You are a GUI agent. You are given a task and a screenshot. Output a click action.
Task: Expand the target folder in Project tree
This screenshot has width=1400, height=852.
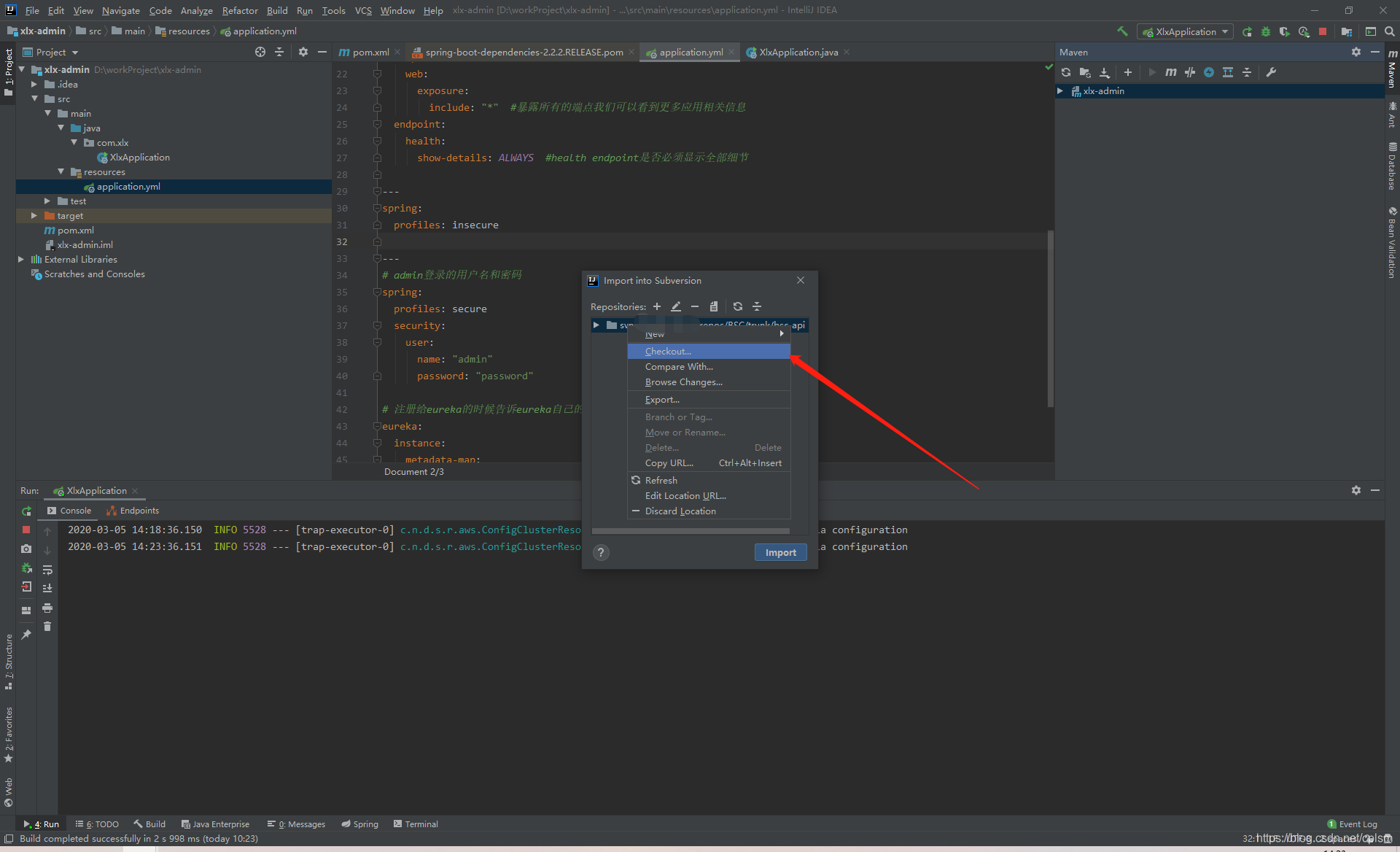(x=34, y=216)
